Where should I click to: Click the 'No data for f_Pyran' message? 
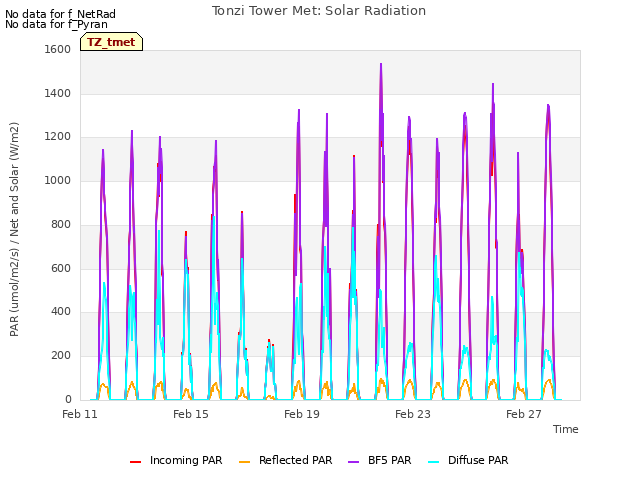coord(56,24)
